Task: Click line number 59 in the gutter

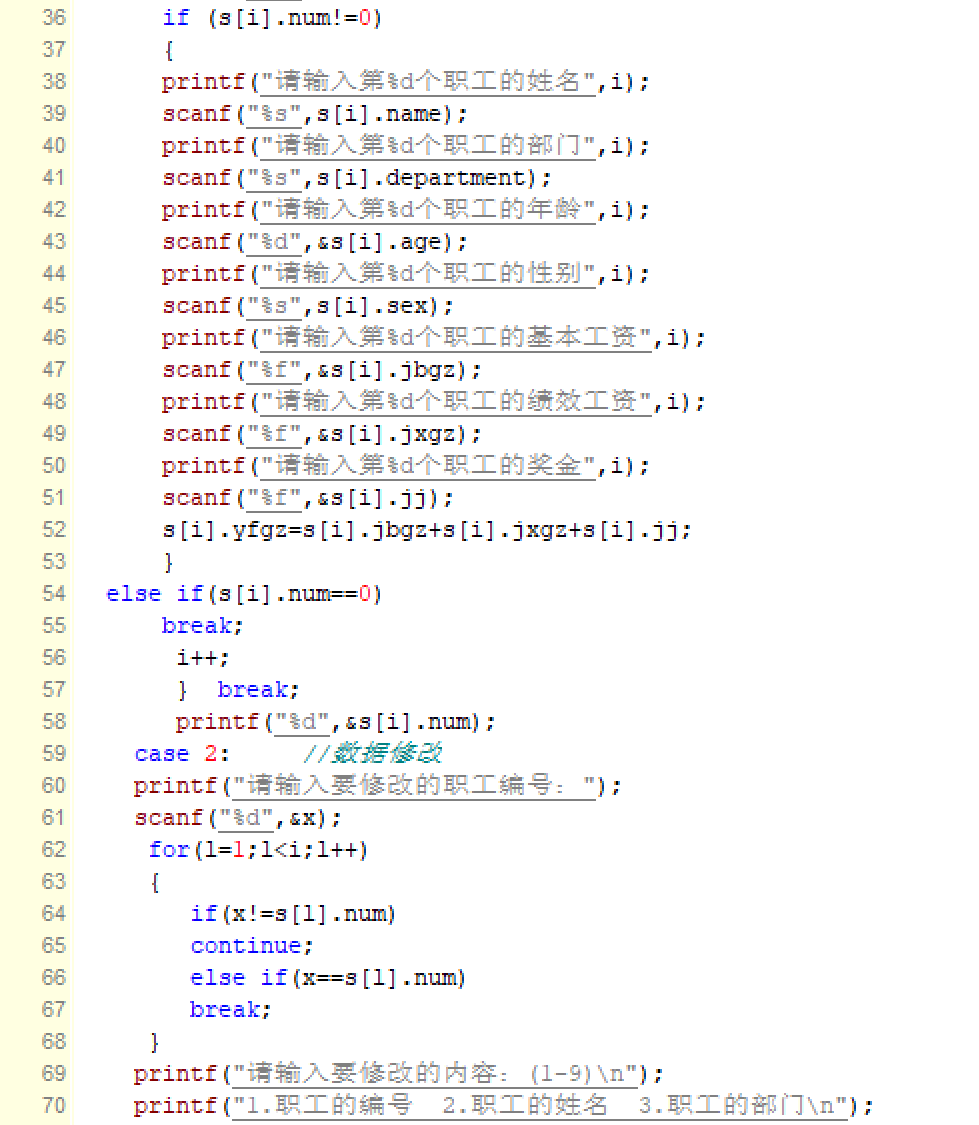Action: point(54,753)
